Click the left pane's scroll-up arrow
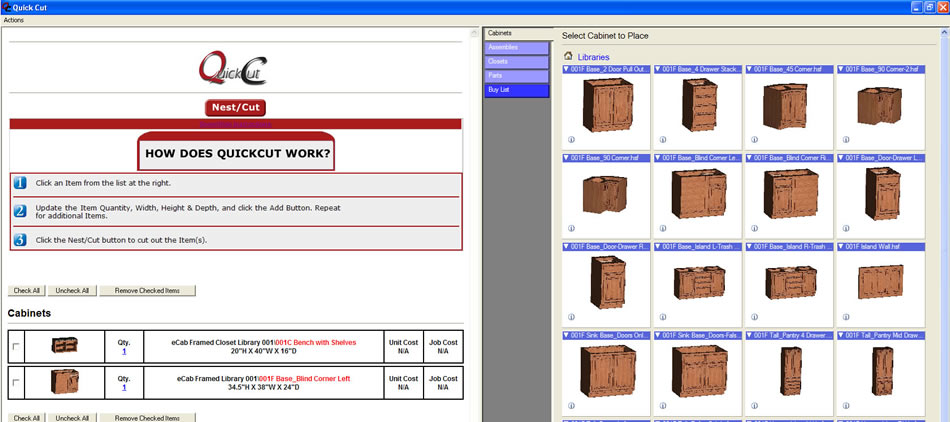Viewport: 950px width, 422px height. point(476,33)
